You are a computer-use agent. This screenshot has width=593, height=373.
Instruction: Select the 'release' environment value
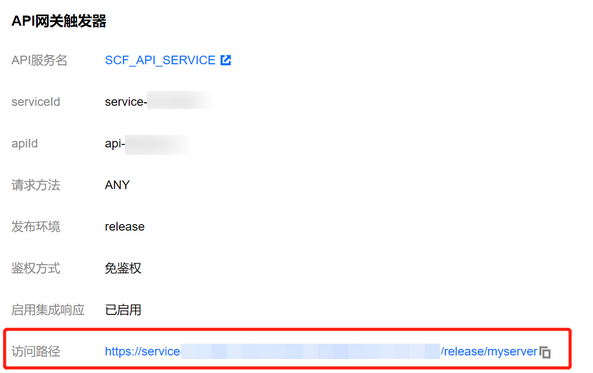coord(125,227)
